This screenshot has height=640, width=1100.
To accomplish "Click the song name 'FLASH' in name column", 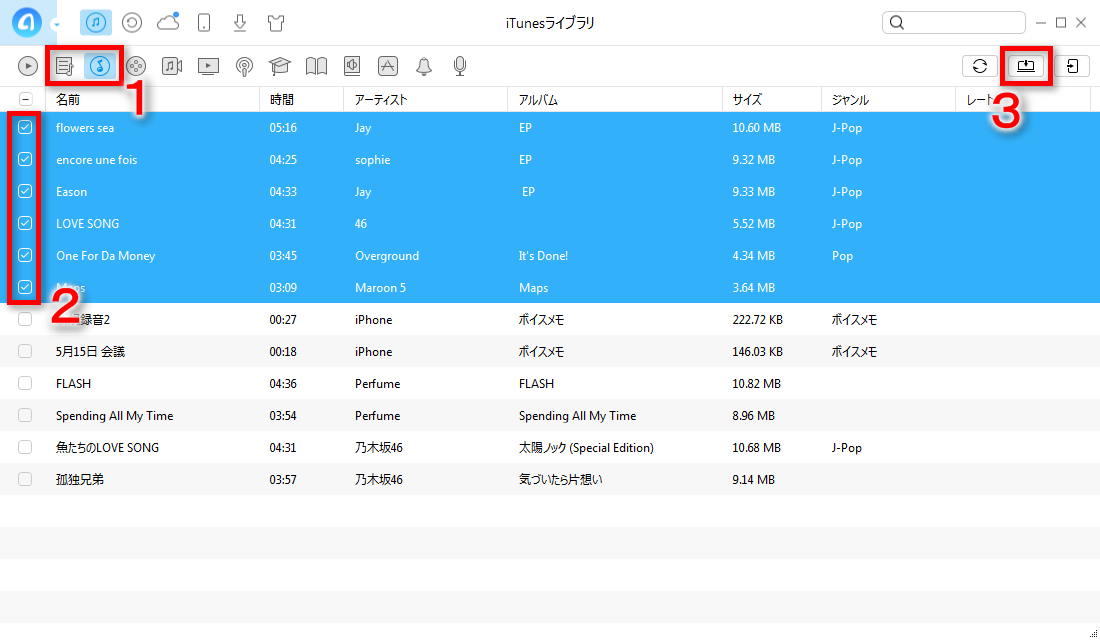I will tap(74, 384).
